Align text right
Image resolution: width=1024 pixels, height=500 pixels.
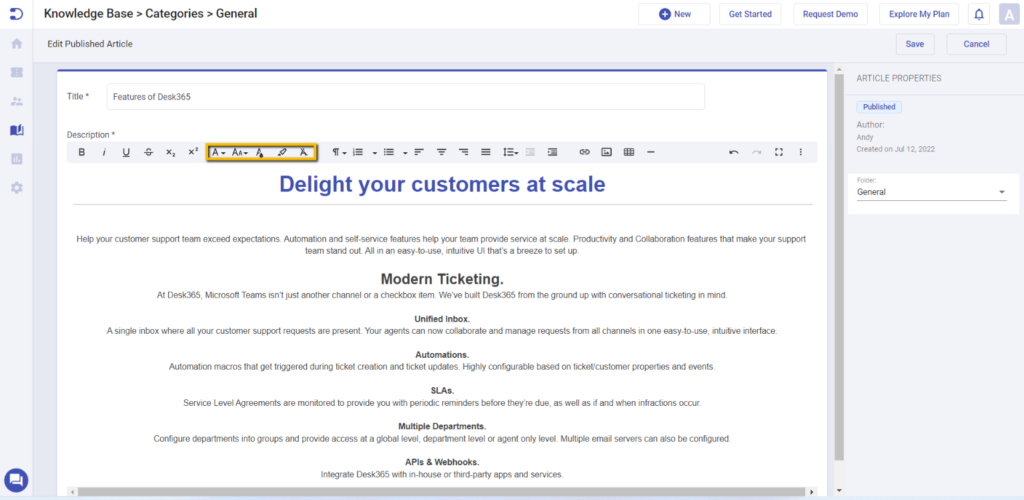(464, 152)
